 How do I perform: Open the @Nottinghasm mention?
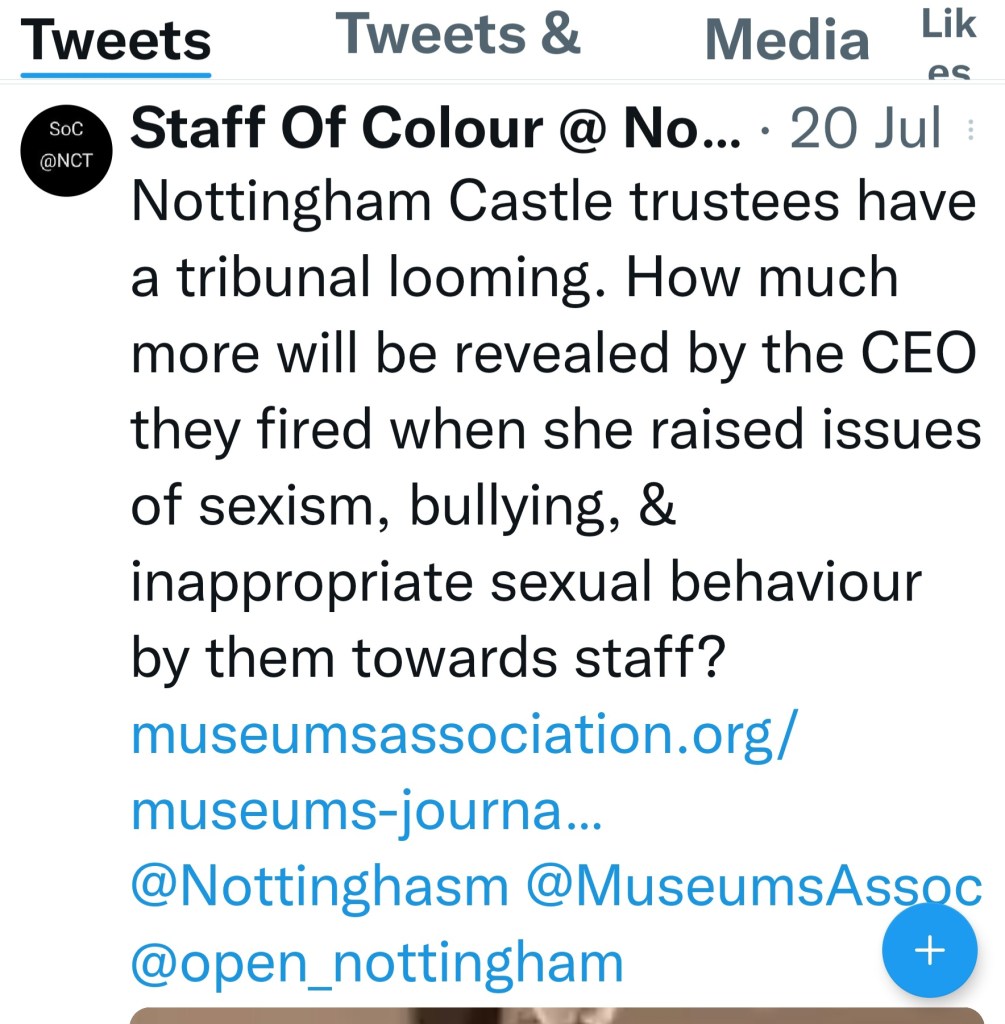[x=320, y=886]
